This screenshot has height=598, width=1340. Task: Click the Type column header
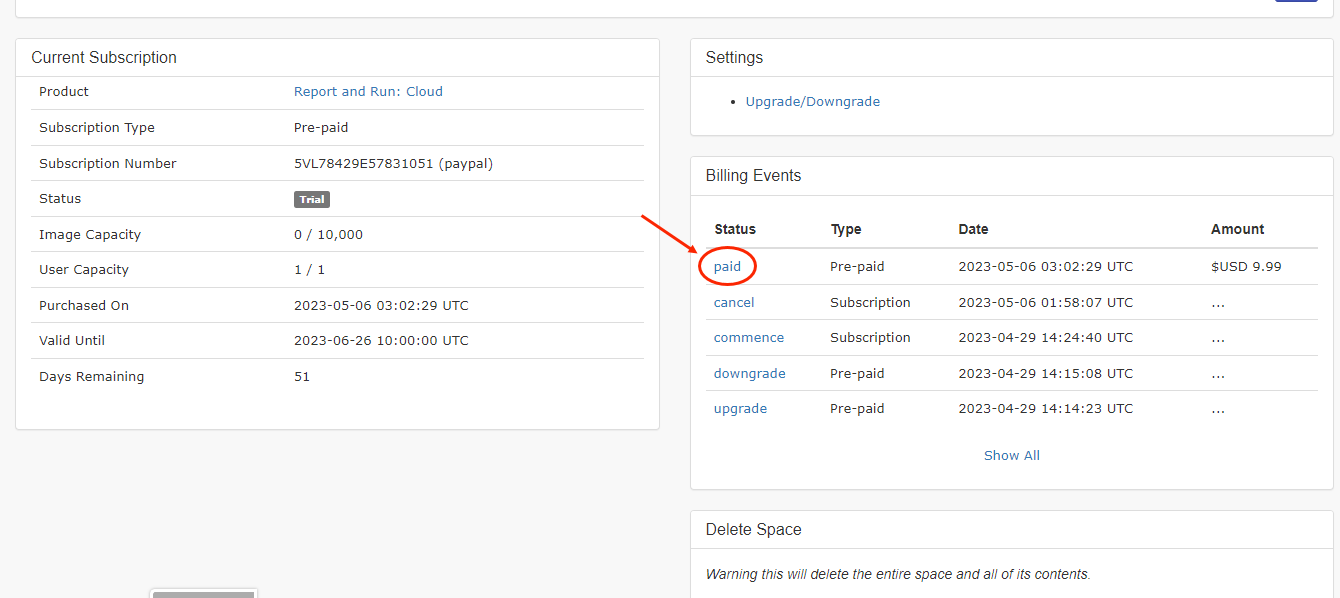point(845,229)
